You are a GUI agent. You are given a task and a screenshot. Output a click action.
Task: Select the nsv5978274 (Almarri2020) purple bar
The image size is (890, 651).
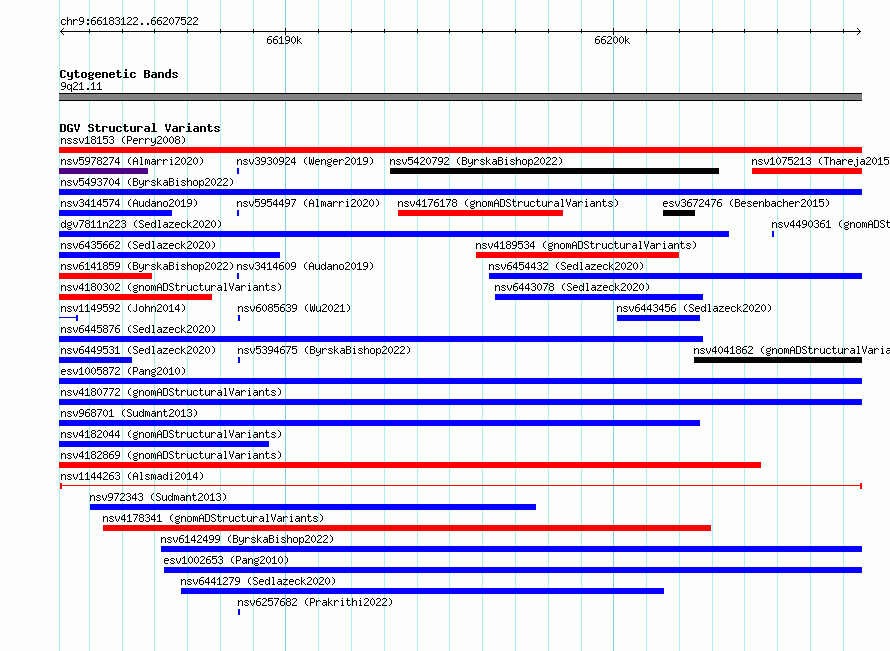104,171
